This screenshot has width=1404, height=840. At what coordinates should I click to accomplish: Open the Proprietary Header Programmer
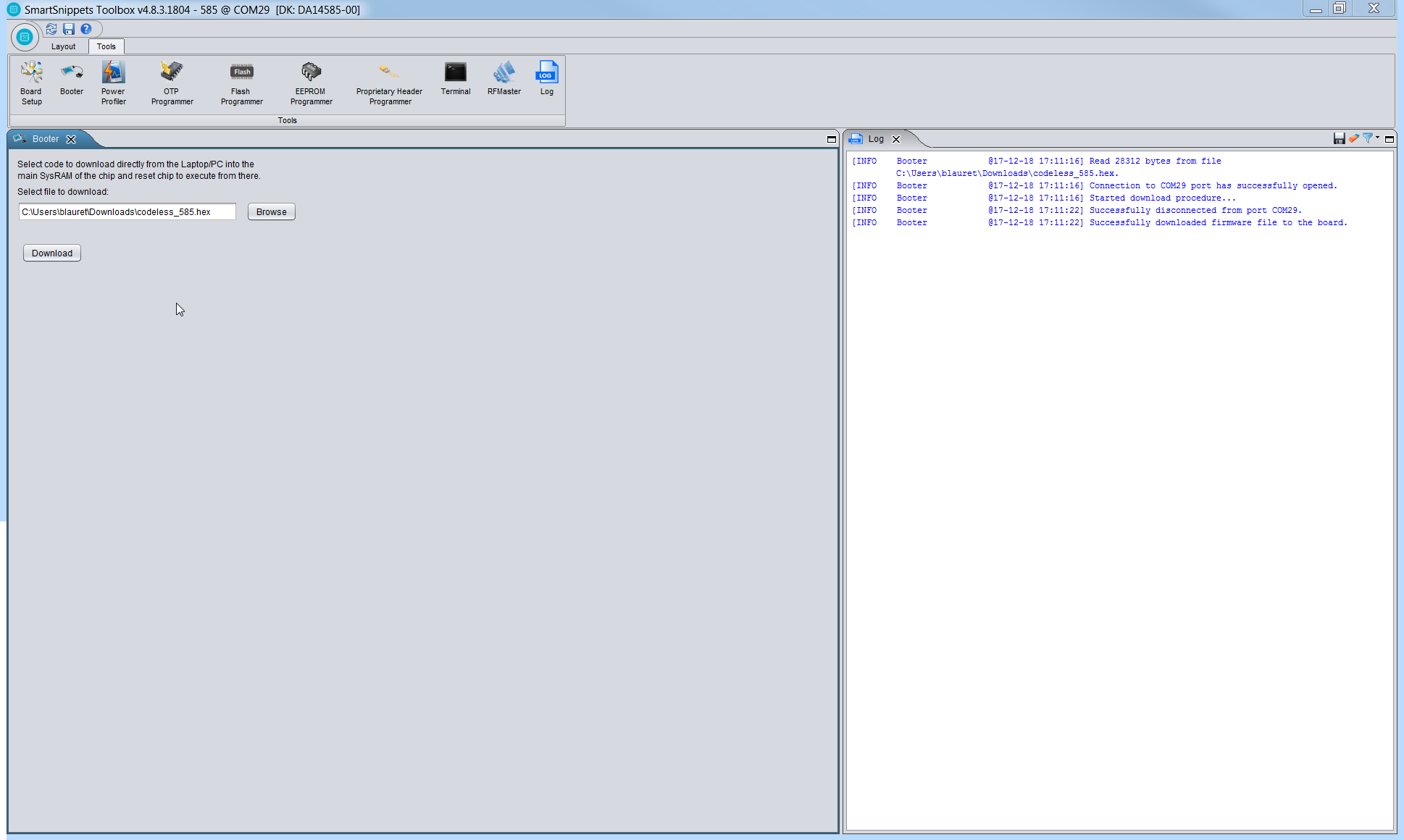pos(389,83)
